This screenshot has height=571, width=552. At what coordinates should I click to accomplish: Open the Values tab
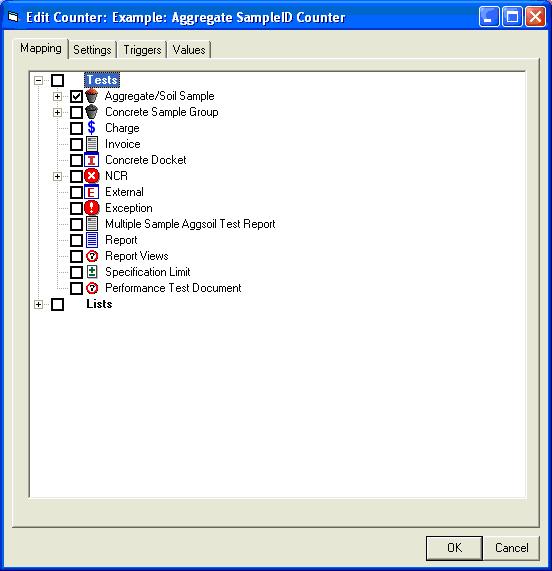[189, 50]
